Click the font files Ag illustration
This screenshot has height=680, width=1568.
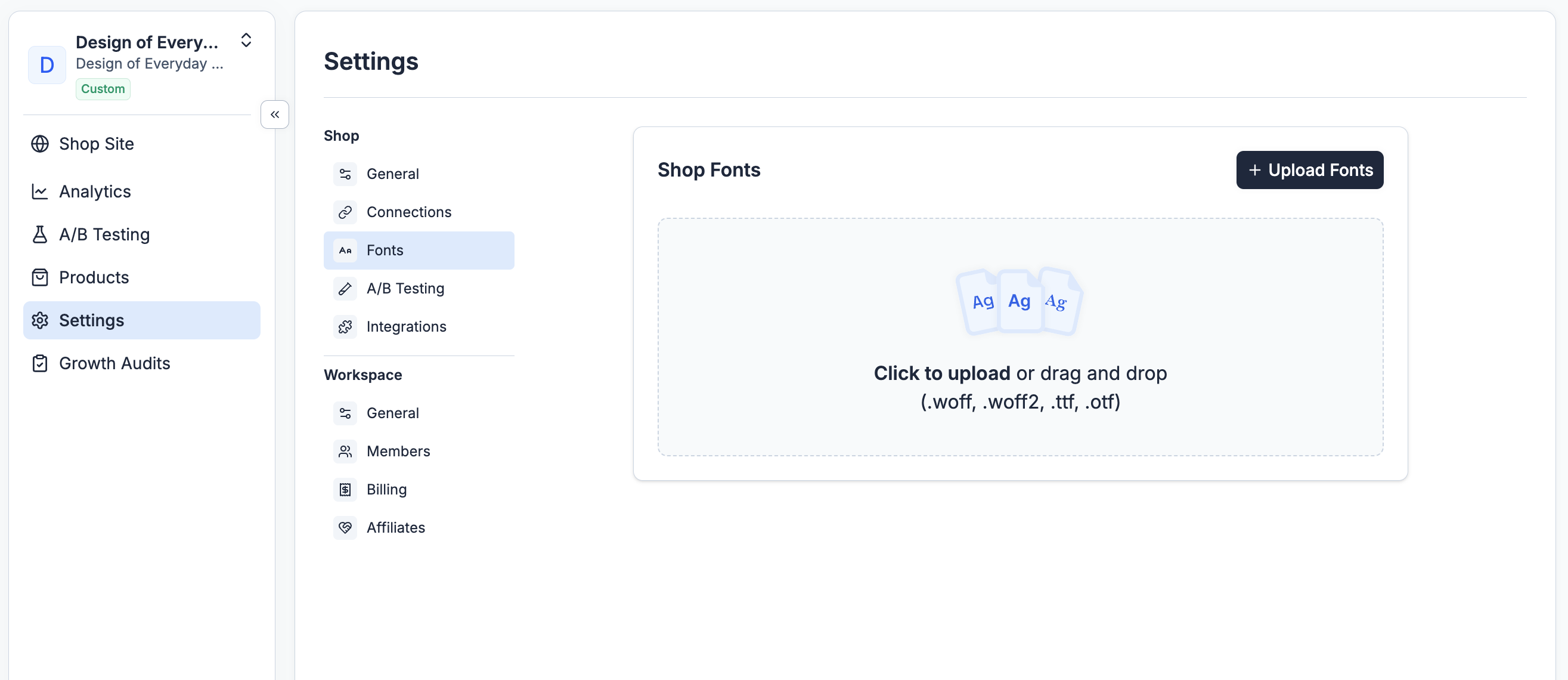[1019, 301]
